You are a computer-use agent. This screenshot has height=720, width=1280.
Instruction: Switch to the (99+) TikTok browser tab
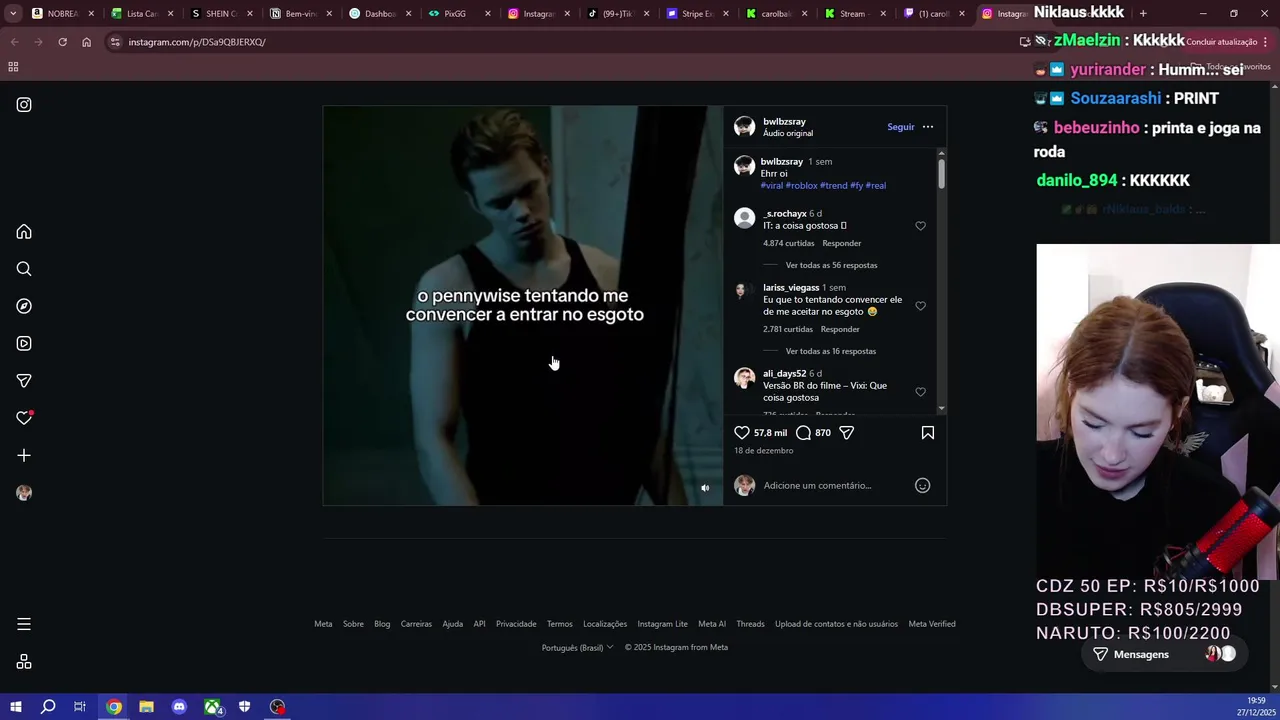tap(617, 13)
